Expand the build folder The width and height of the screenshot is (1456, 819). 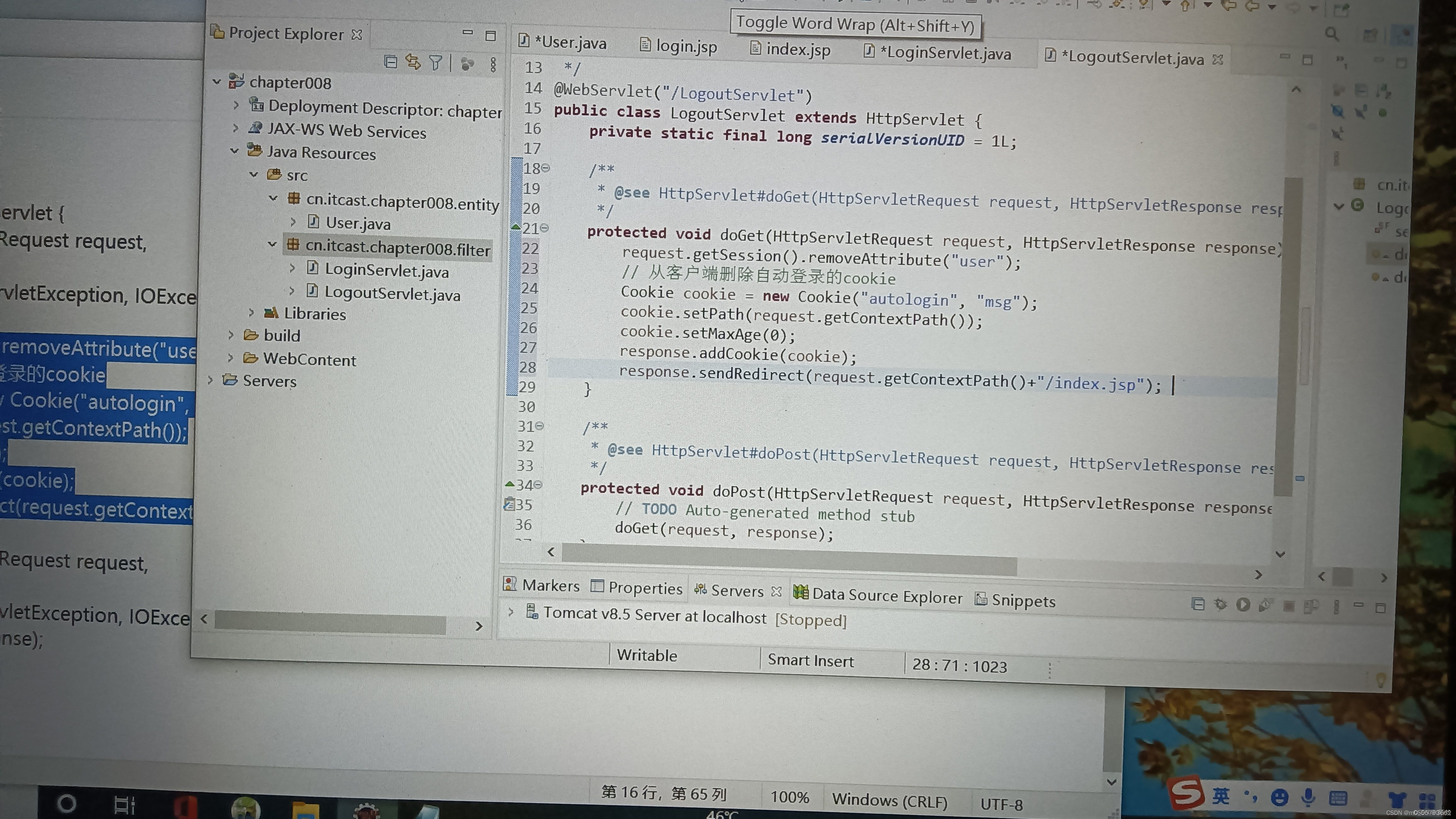tap(230, 334)
